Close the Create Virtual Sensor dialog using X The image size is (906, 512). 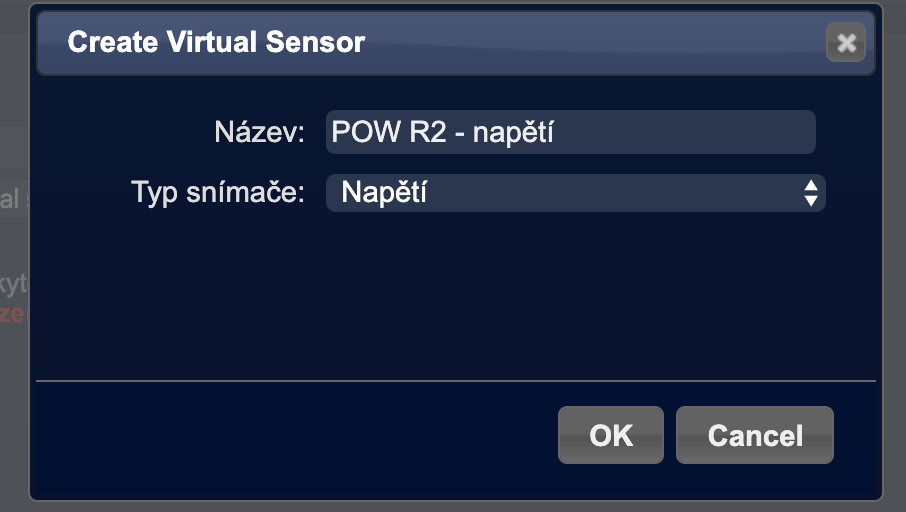point(846,43)
